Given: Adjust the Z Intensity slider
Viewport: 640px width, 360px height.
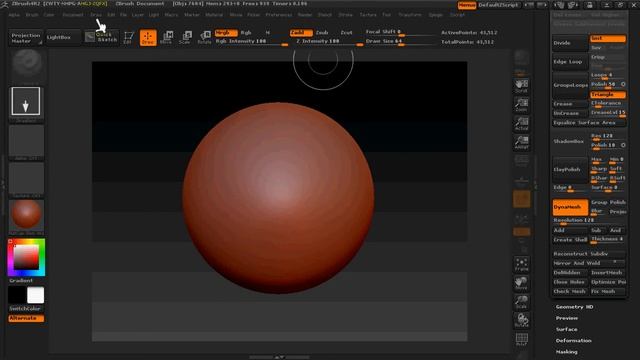Looking at the screenshot, I should (327, 42).
